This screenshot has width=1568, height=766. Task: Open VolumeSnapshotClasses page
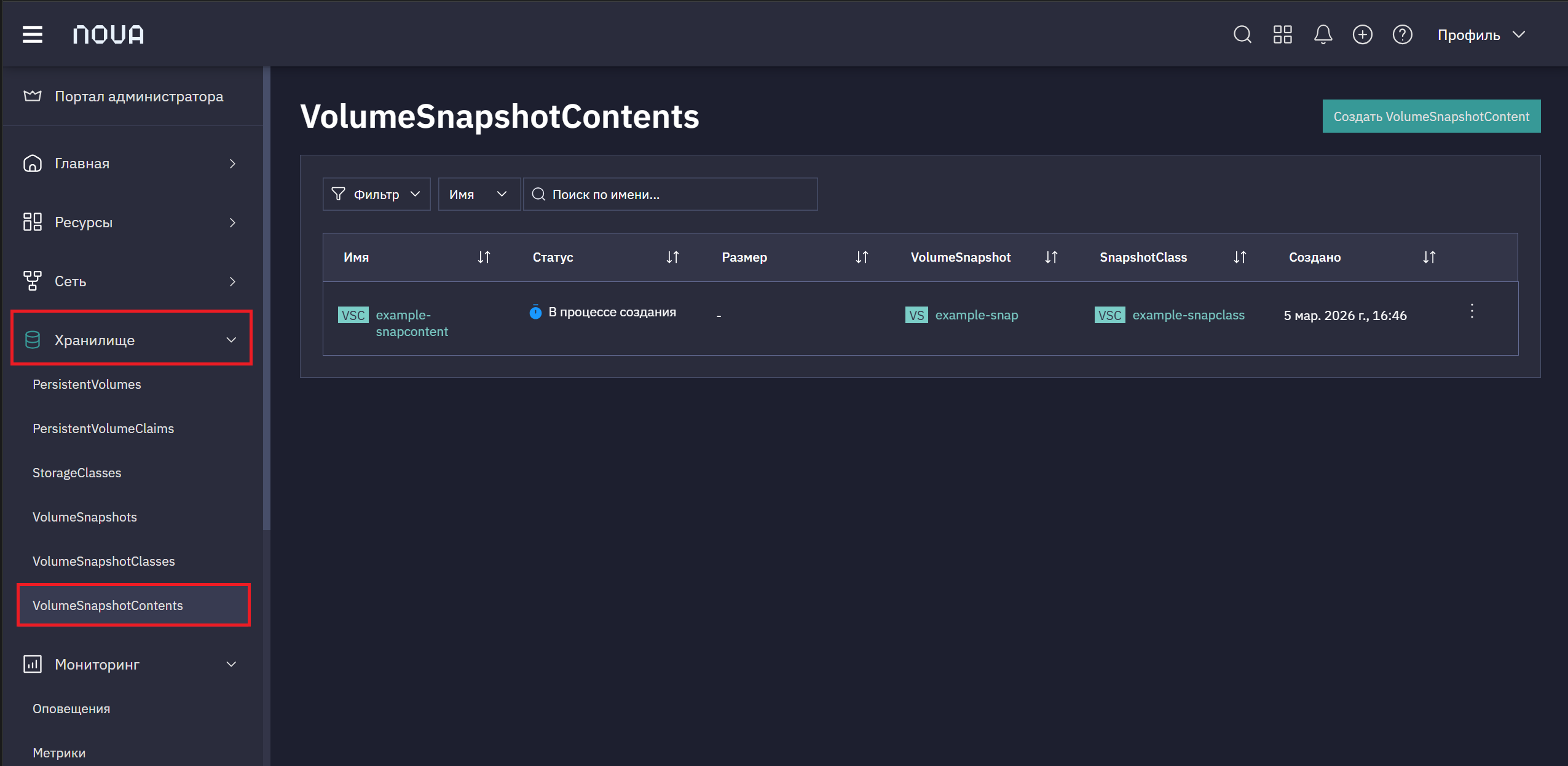[104, 561]
